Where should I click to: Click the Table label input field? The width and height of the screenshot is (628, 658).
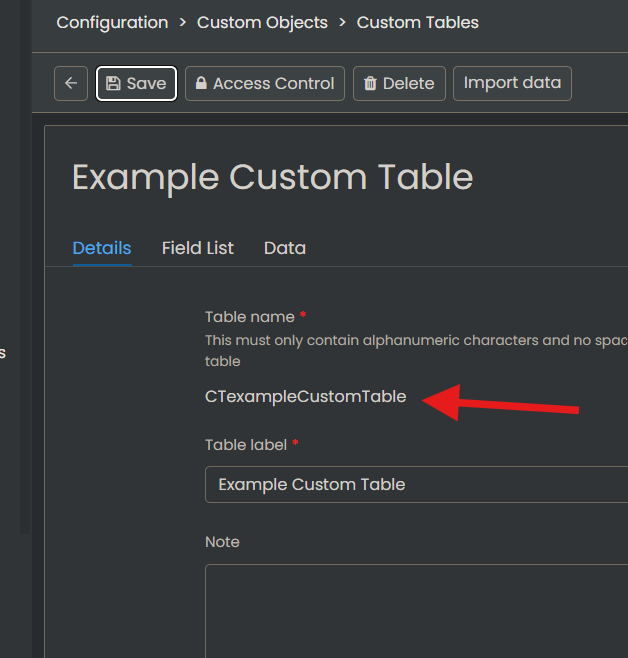417,484
